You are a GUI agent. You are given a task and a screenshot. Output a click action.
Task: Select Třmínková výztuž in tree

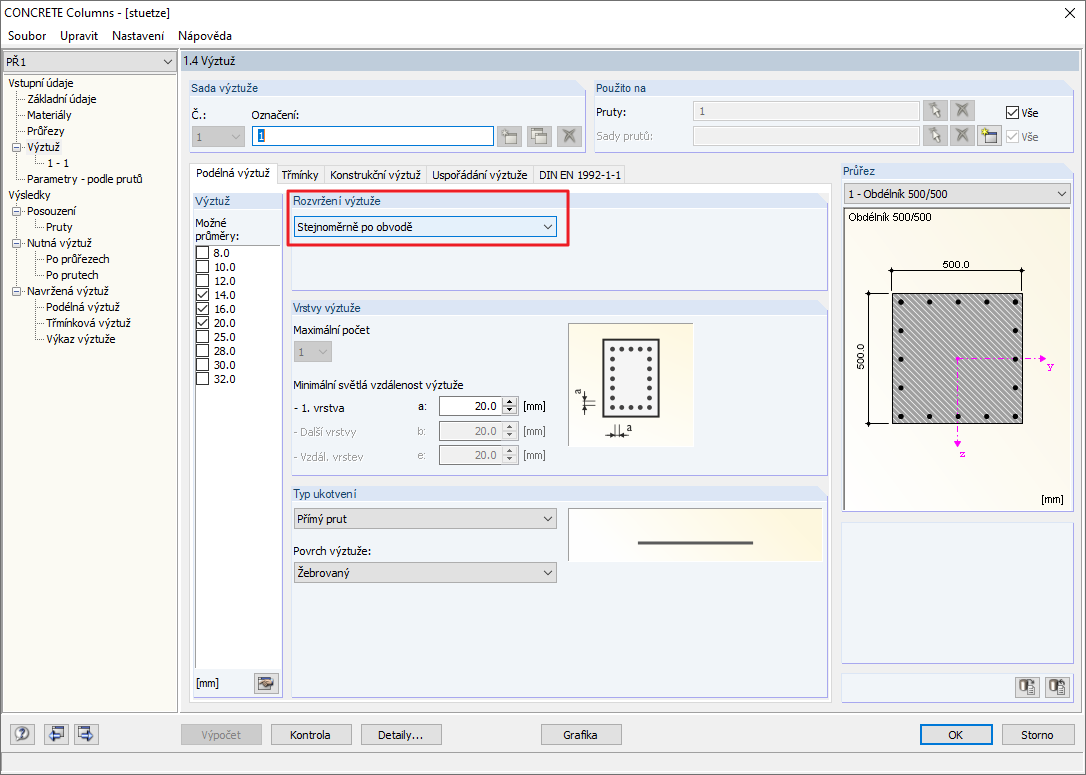click(89, 323)
